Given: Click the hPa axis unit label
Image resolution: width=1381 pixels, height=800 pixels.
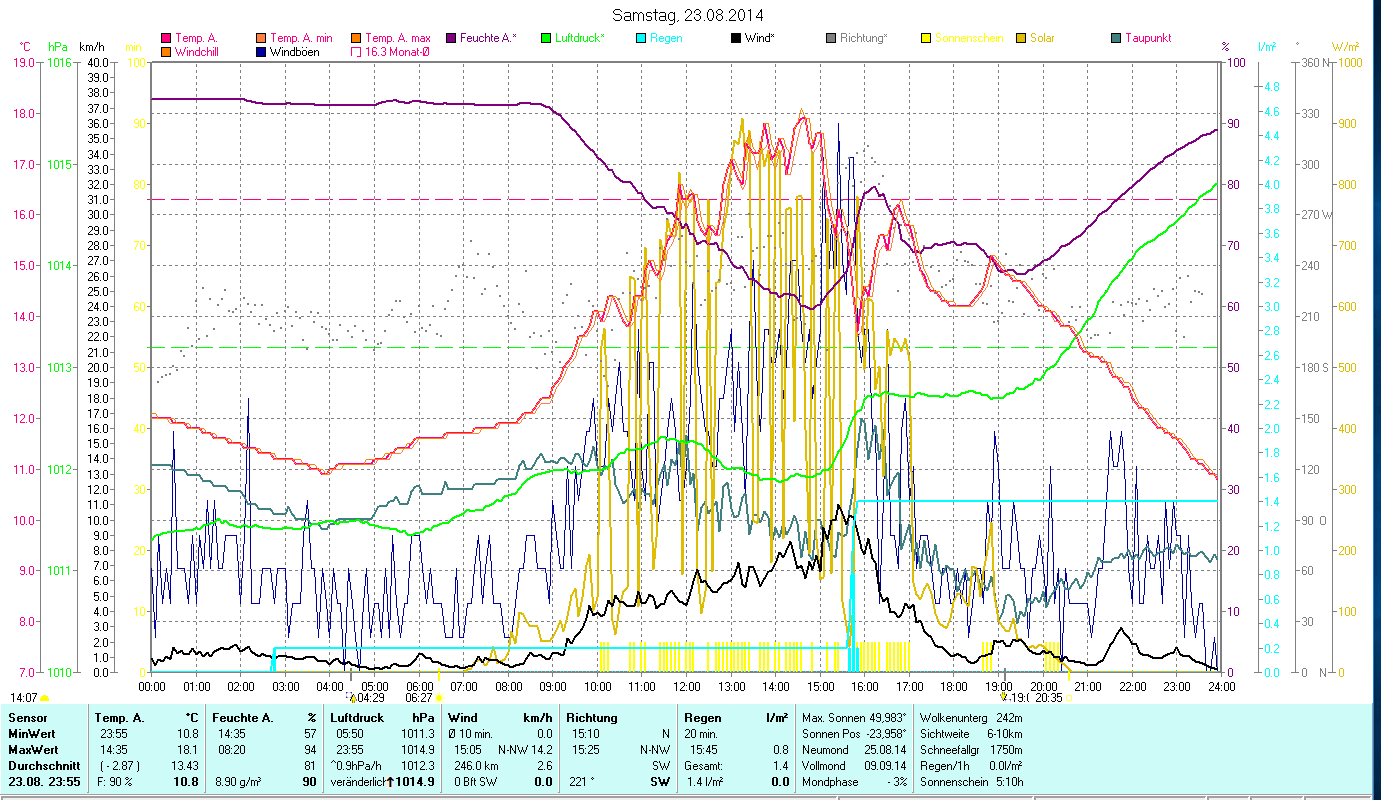Looking at the screenshot, I should coord(58,47).
